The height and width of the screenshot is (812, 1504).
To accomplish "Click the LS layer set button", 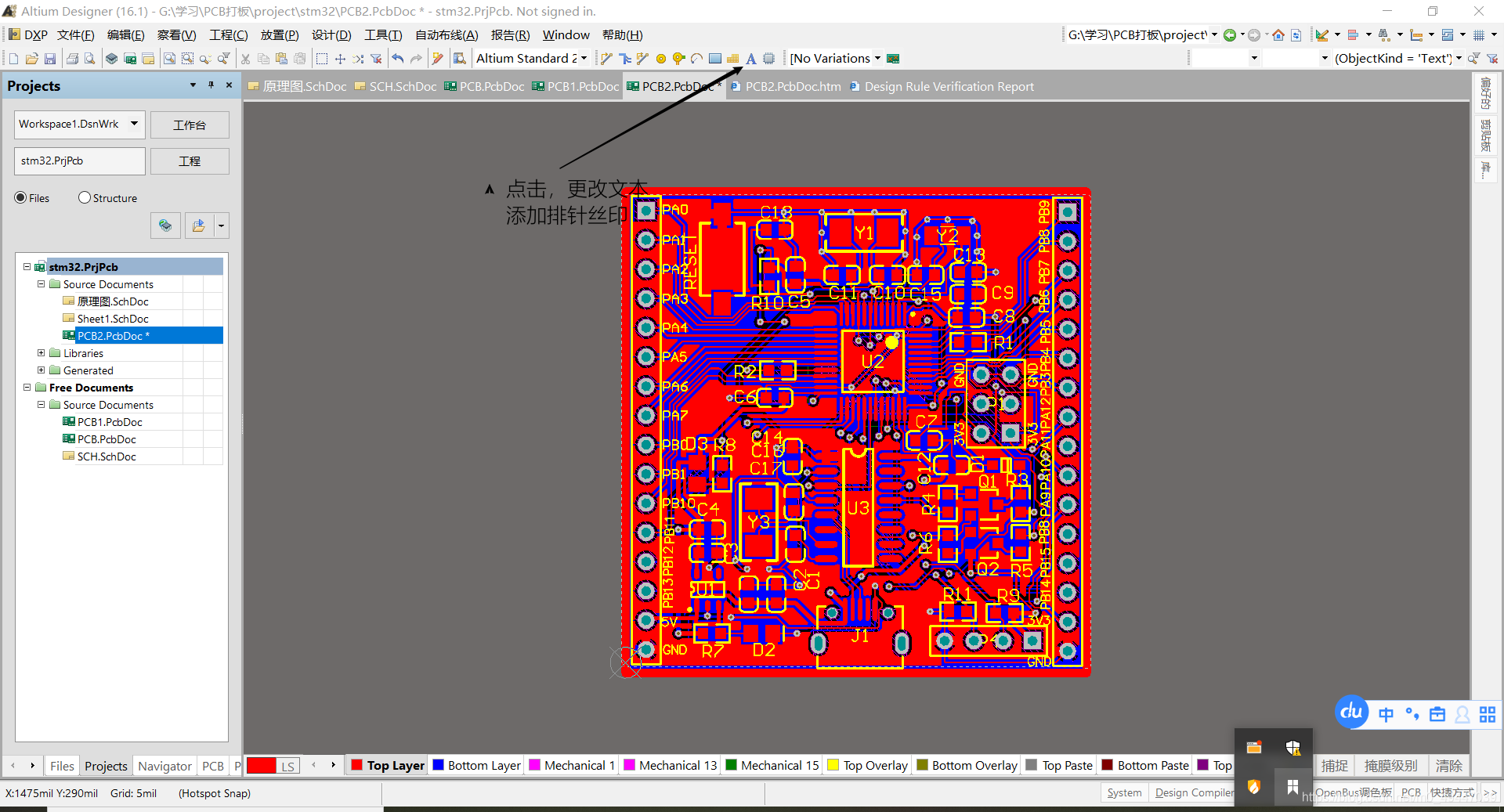I will click(287, 766).
